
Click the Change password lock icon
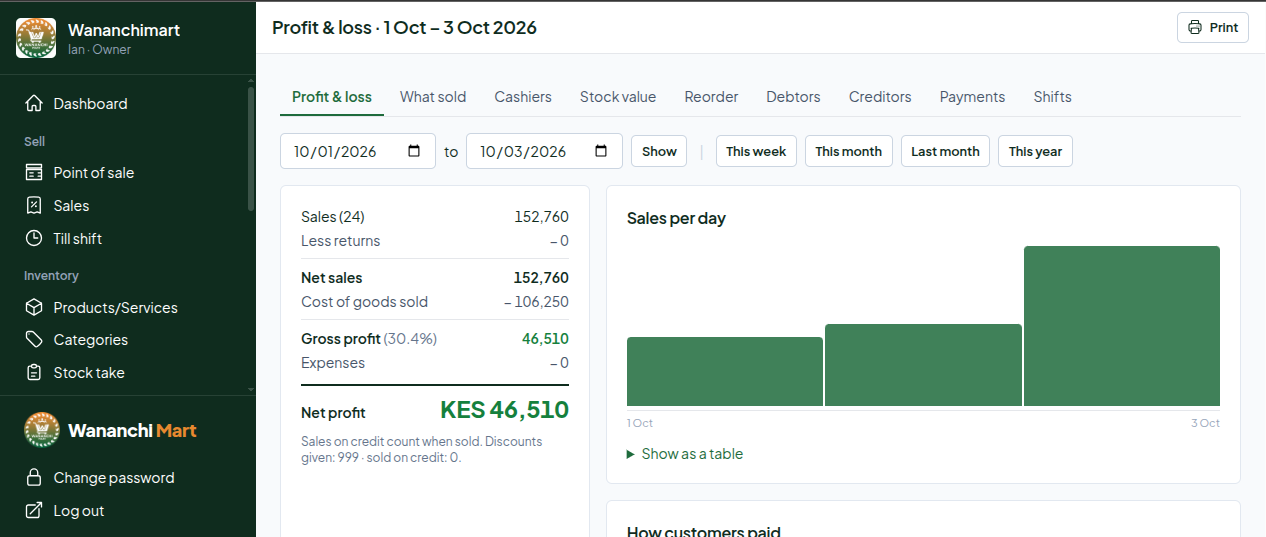click(x=34, y=478)
